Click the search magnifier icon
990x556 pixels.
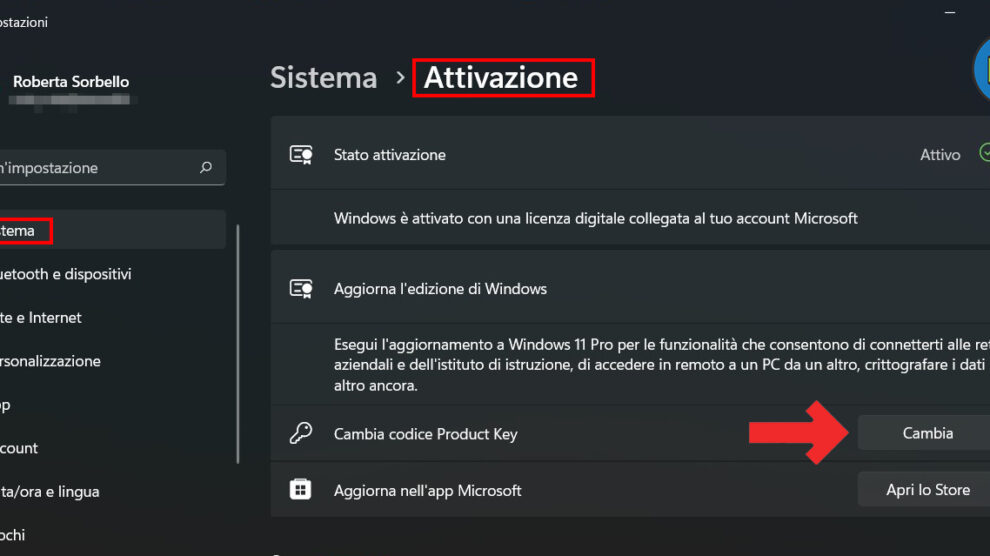[206, 168]
